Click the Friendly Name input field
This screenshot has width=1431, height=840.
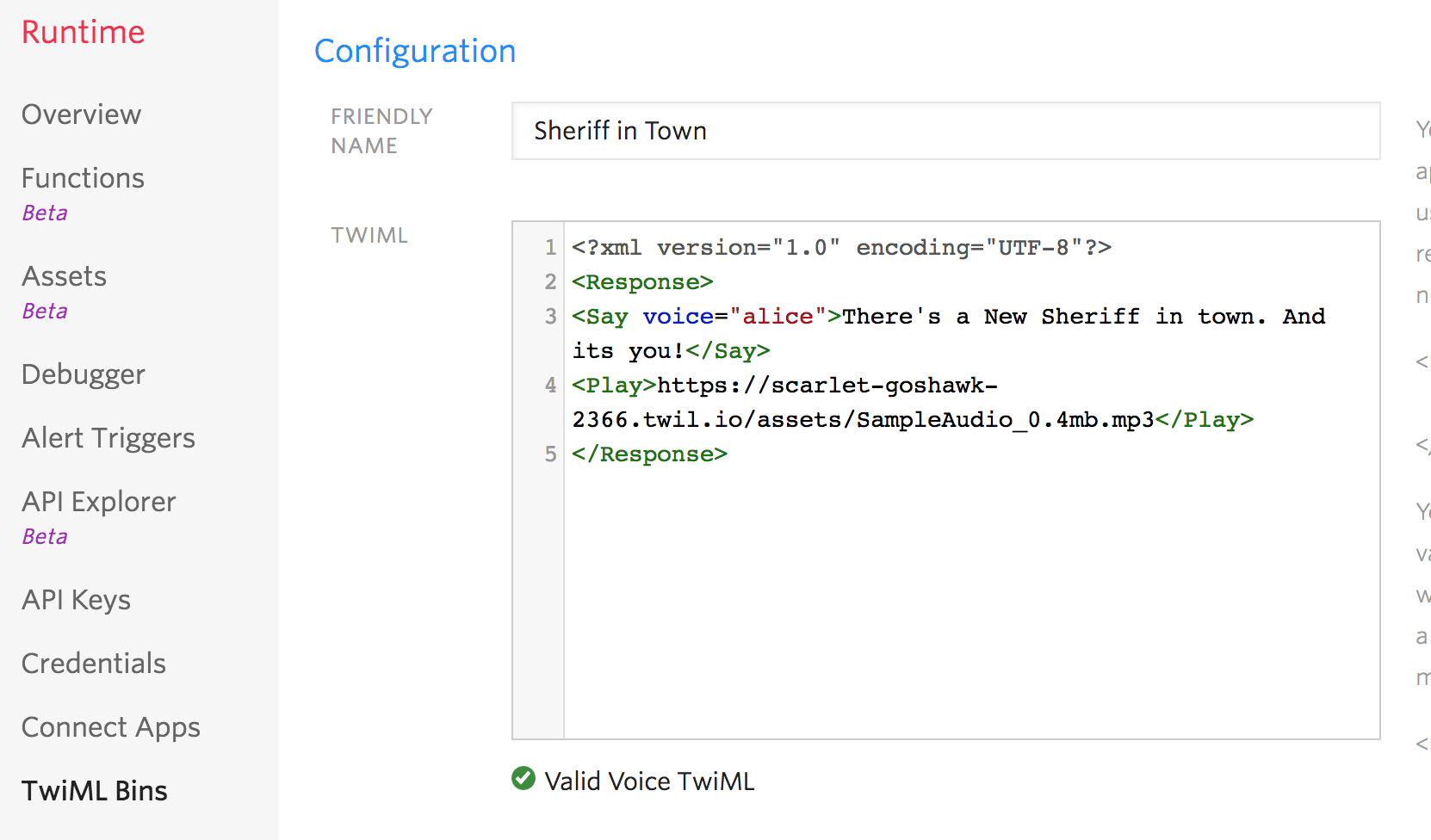[945, 131]
